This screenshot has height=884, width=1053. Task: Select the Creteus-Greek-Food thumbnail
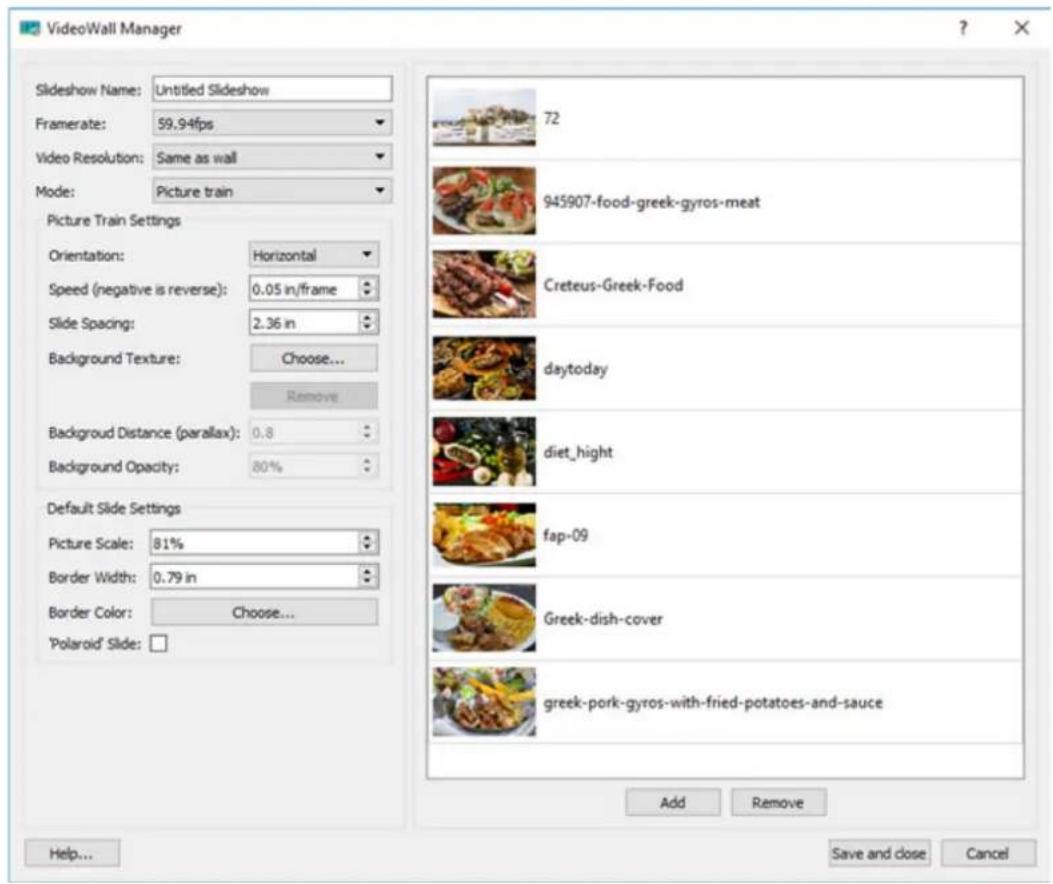[x=484, y=284]
